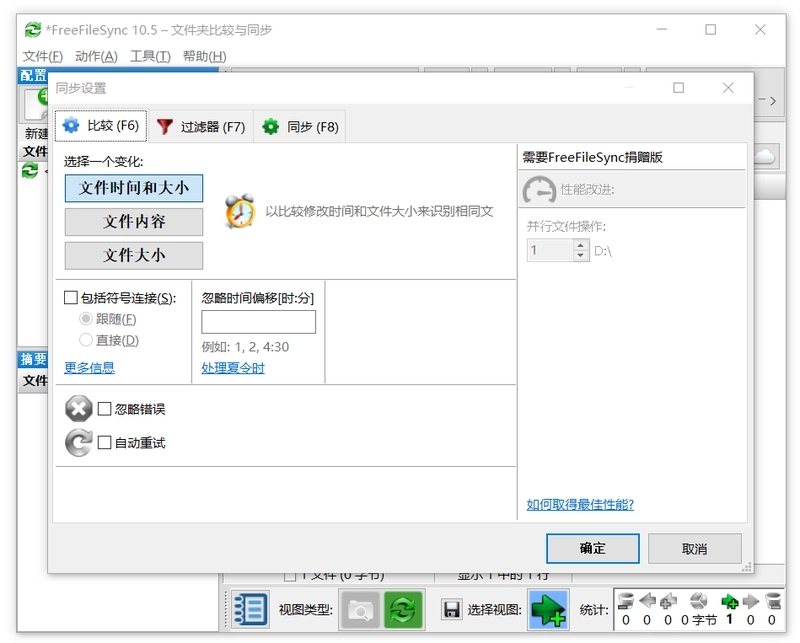
Task: Select the 文件大小 comparison variant
Action: (x=134, y=255)
